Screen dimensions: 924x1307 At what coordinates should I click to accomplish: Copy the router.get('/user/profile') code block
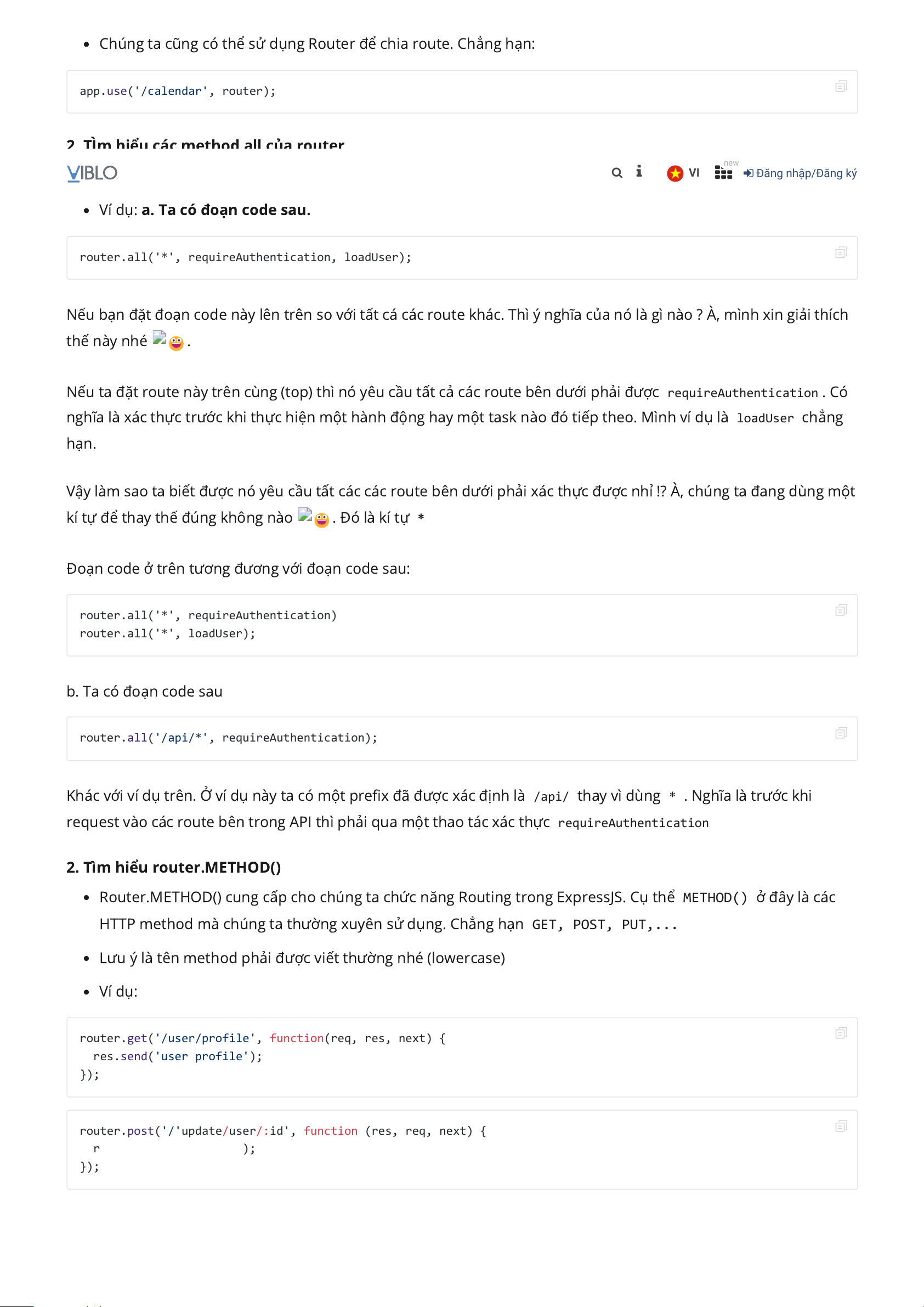[x=840, y=1033]
